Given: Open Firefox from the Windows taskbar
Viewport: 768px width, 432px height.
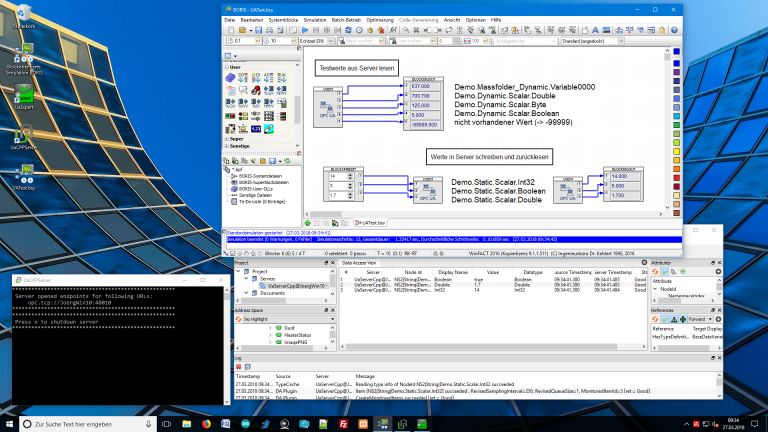Looking at the screenshot, I should click(x=206, y=424).
